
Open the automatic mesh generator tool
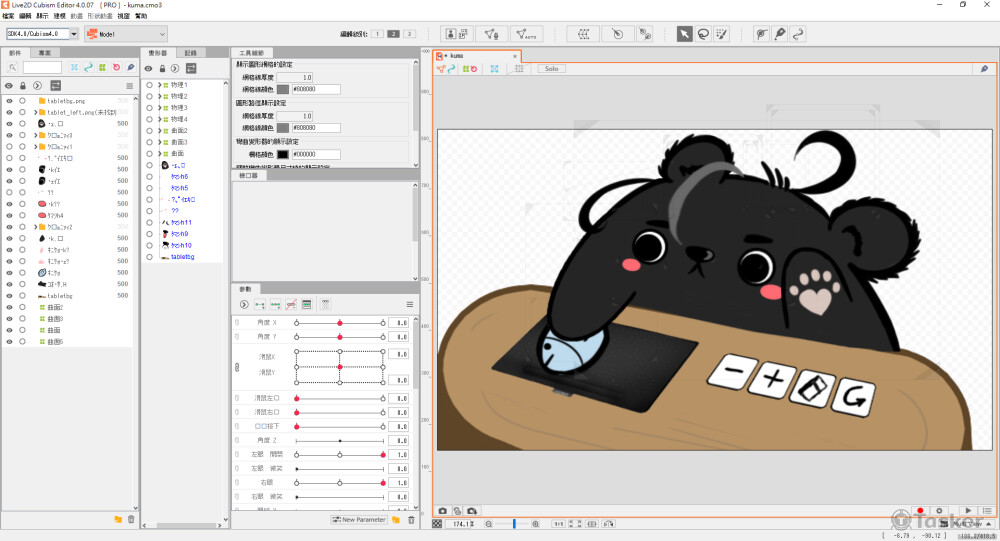527,33
